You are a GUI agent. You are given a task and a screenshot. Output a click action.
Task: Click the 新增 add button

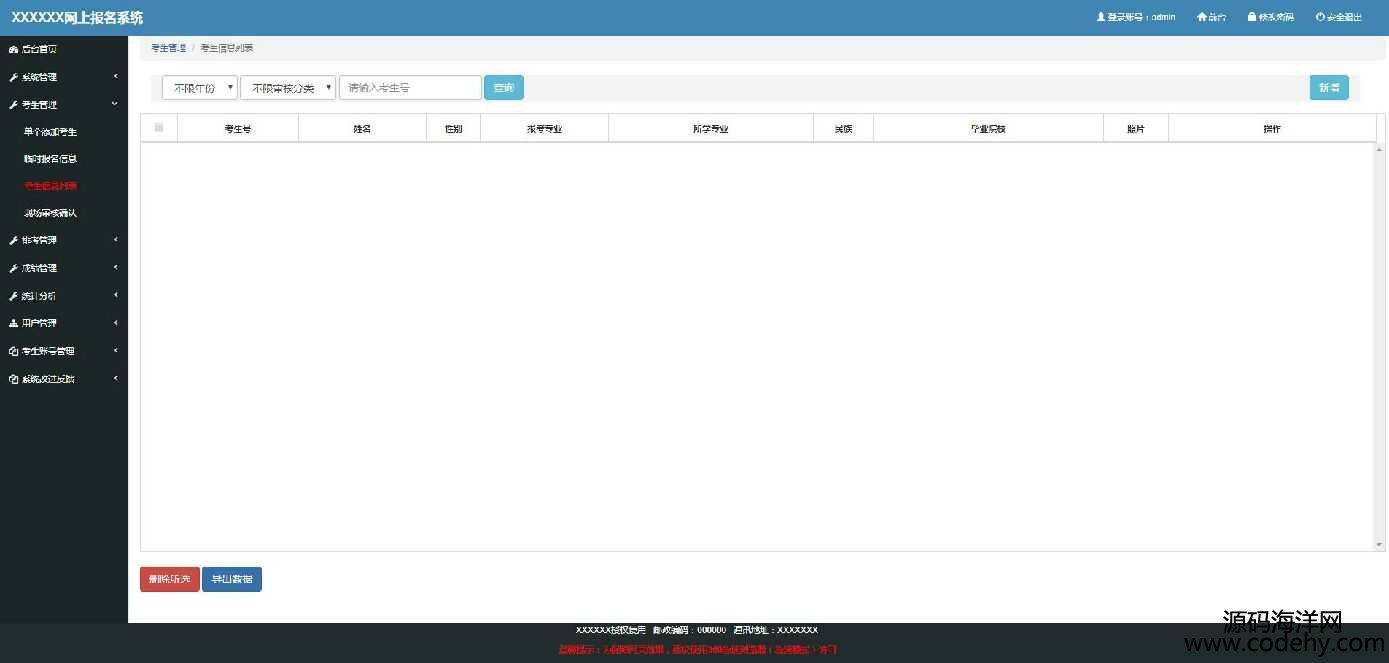pos(1329,88)
